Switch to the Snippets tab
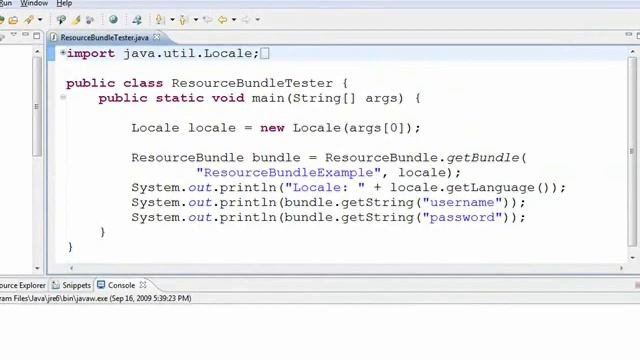 (71, 285)
